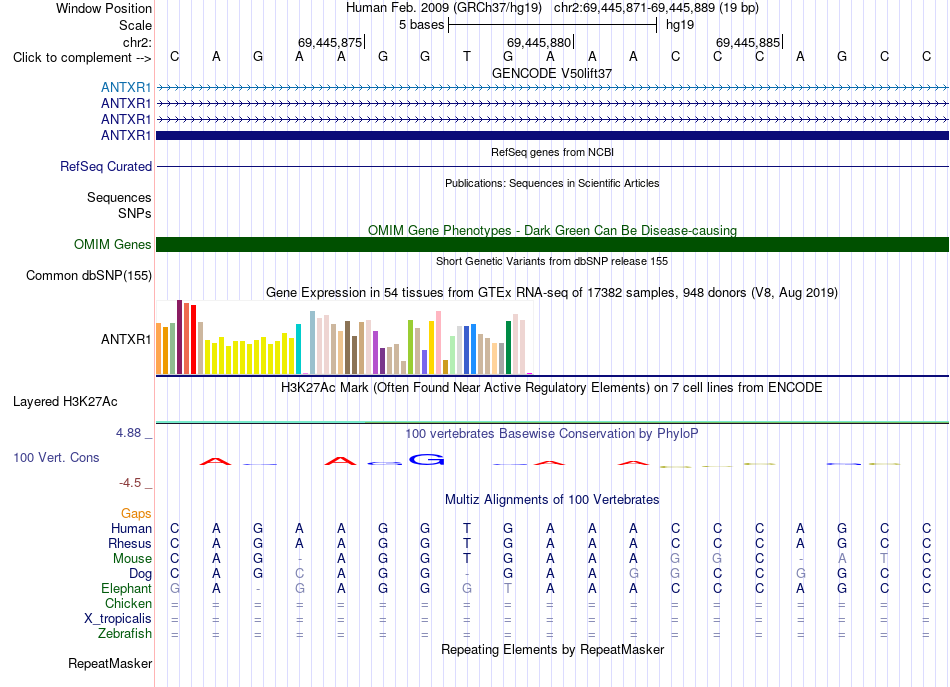
Task: Click the pink GTEx expression bar
Action: (x=438, y=343)
